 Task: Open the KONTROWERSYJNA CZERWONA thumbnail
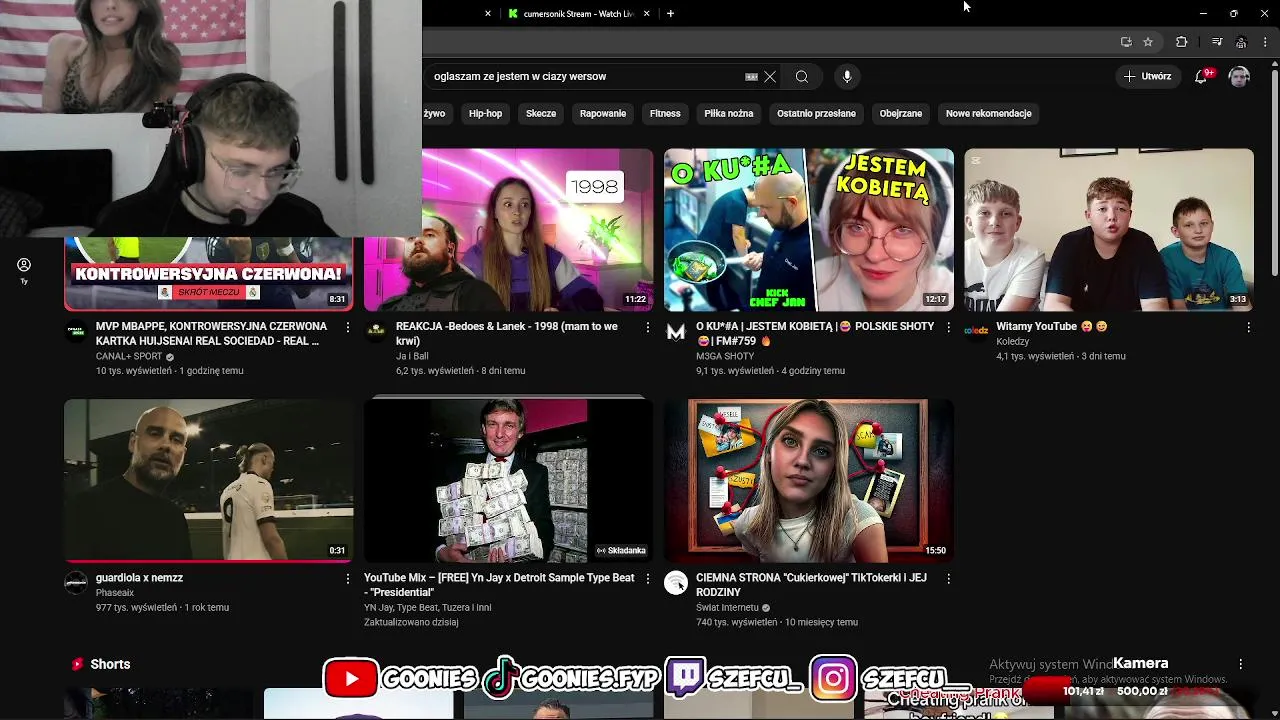point(208,274)
